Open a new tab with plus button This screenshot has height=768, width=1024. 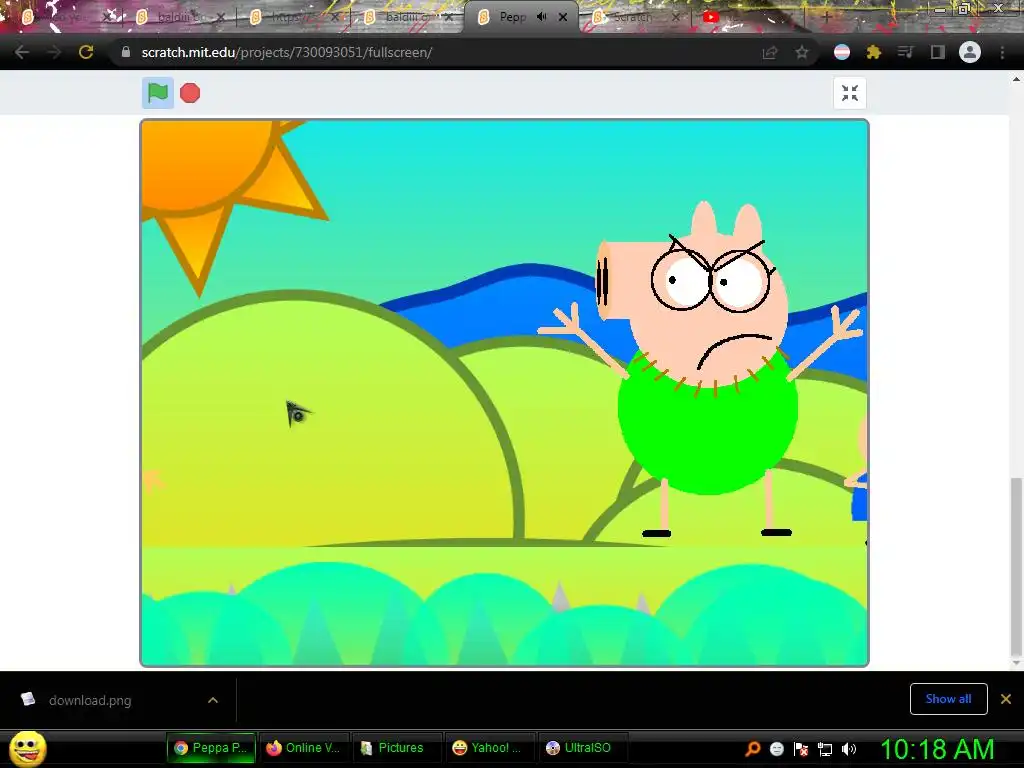point(825,17)
